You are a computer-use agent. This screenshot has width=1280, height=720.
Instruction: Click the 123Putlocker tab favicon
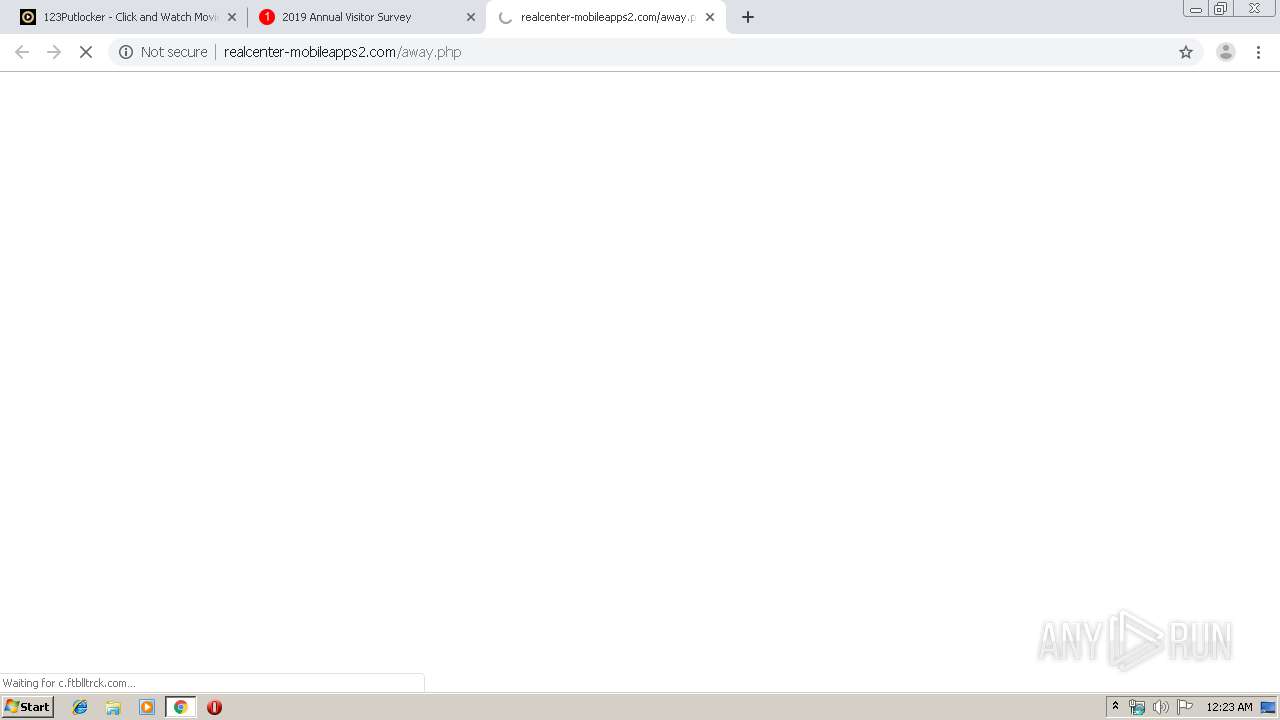click(28, 17)
